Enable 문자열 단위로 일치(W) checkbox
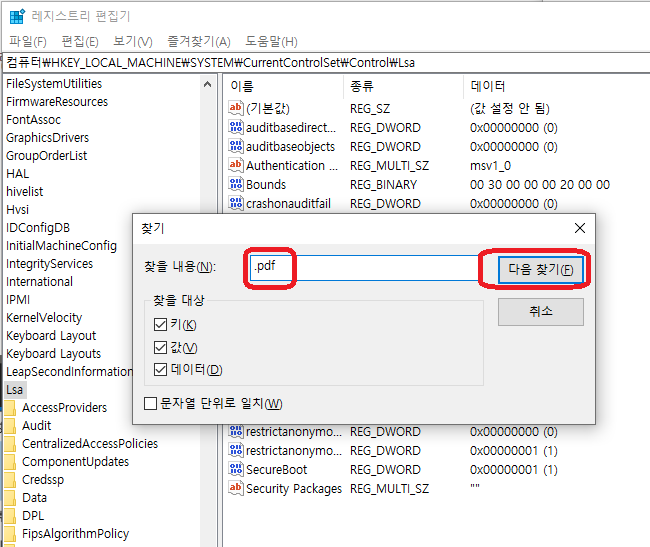Viewport: 650px width, 547px height. tap(150, 403)
